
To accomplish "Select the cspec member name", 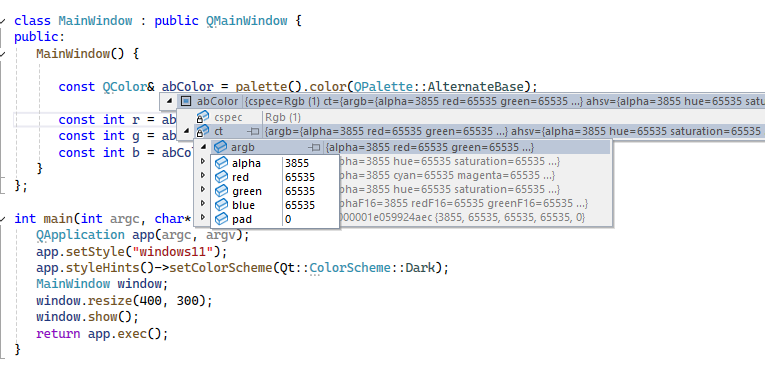I will (x=228, y=117).
